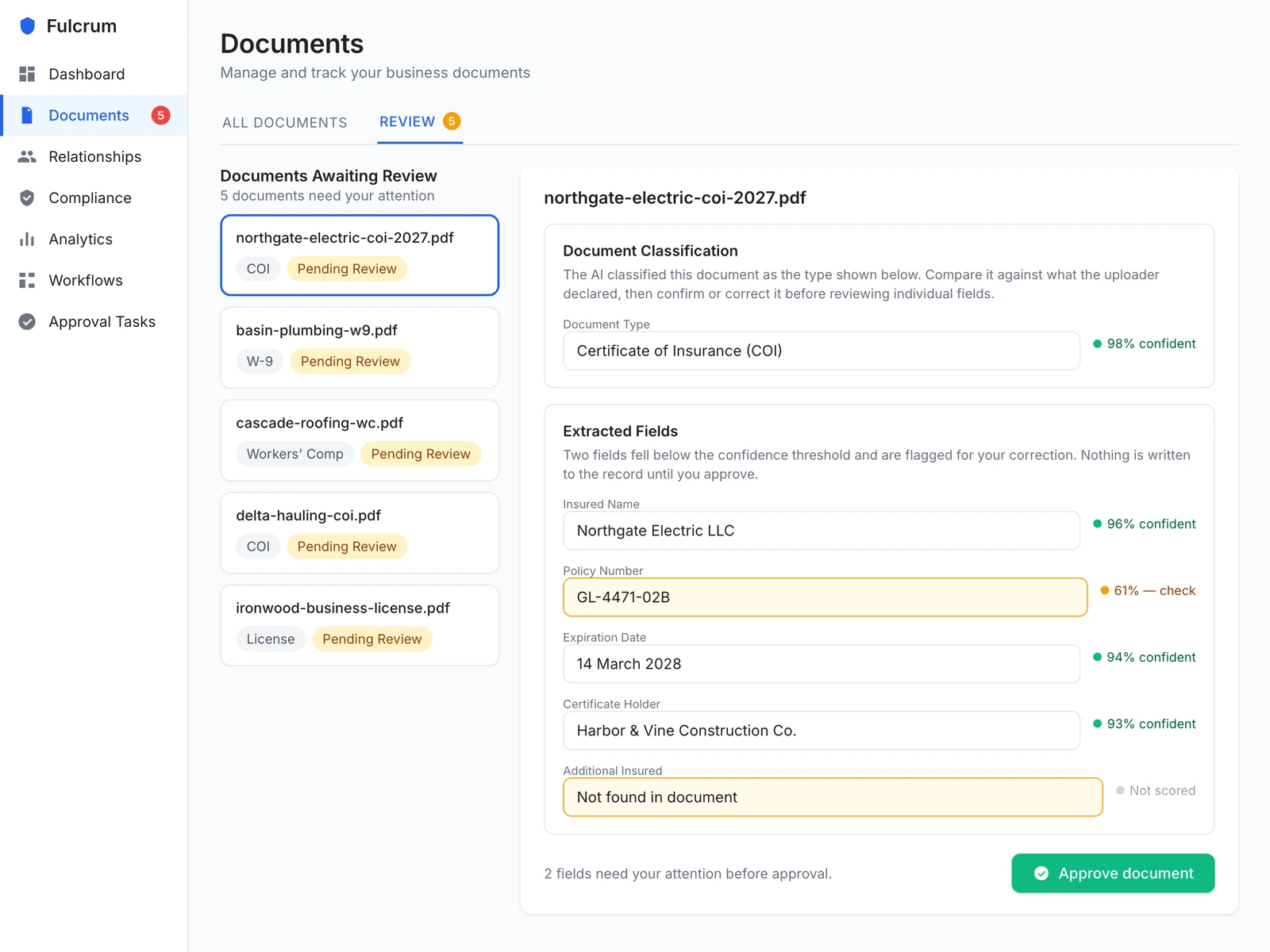The height and width of the screenshot is (952, 1270).
Task: Click the COI tag on northgate card
Action: click(x=258, y=268)
